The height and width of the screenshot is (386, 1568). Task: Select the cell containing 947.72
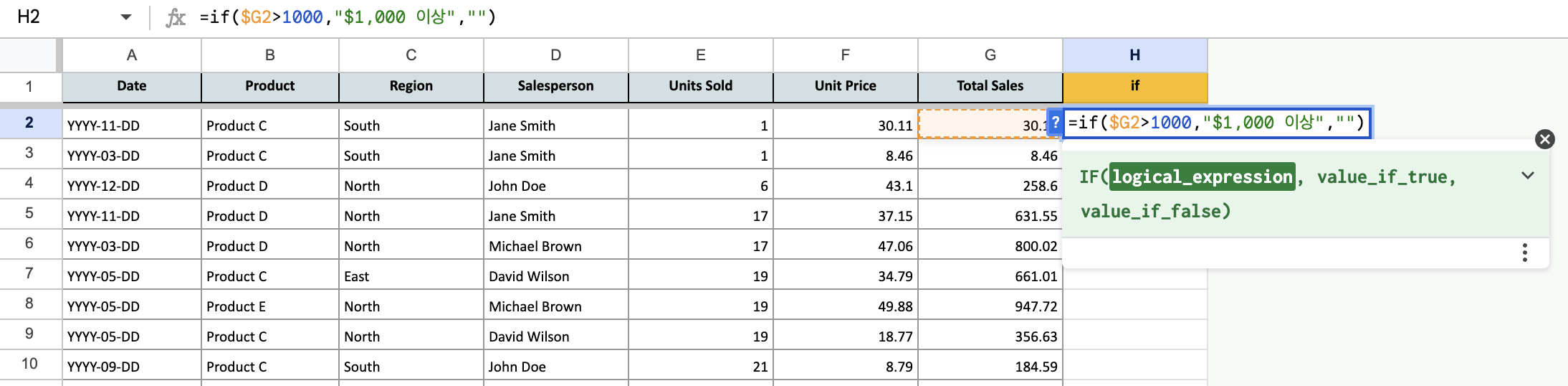click(990, 306)
